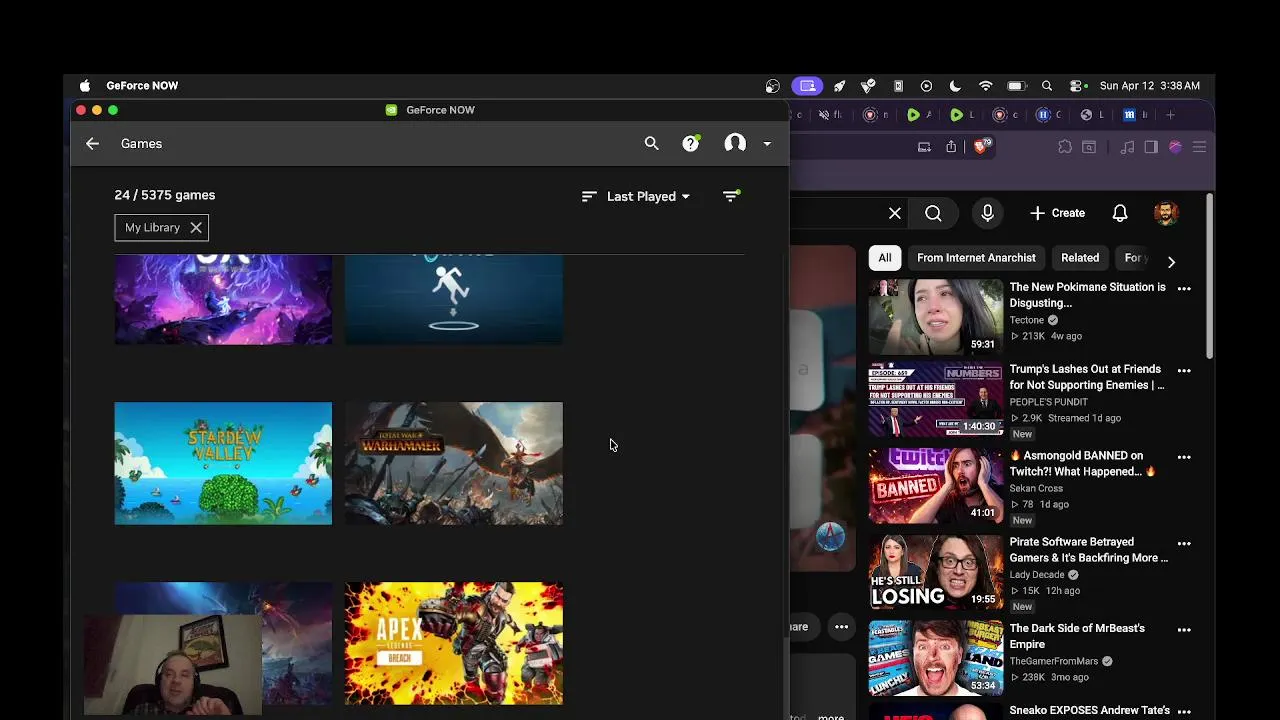This screenshot has height=720, width=1280.
Task: Click the Lady Decade channel name
Action: click(x=1037, y=575)
